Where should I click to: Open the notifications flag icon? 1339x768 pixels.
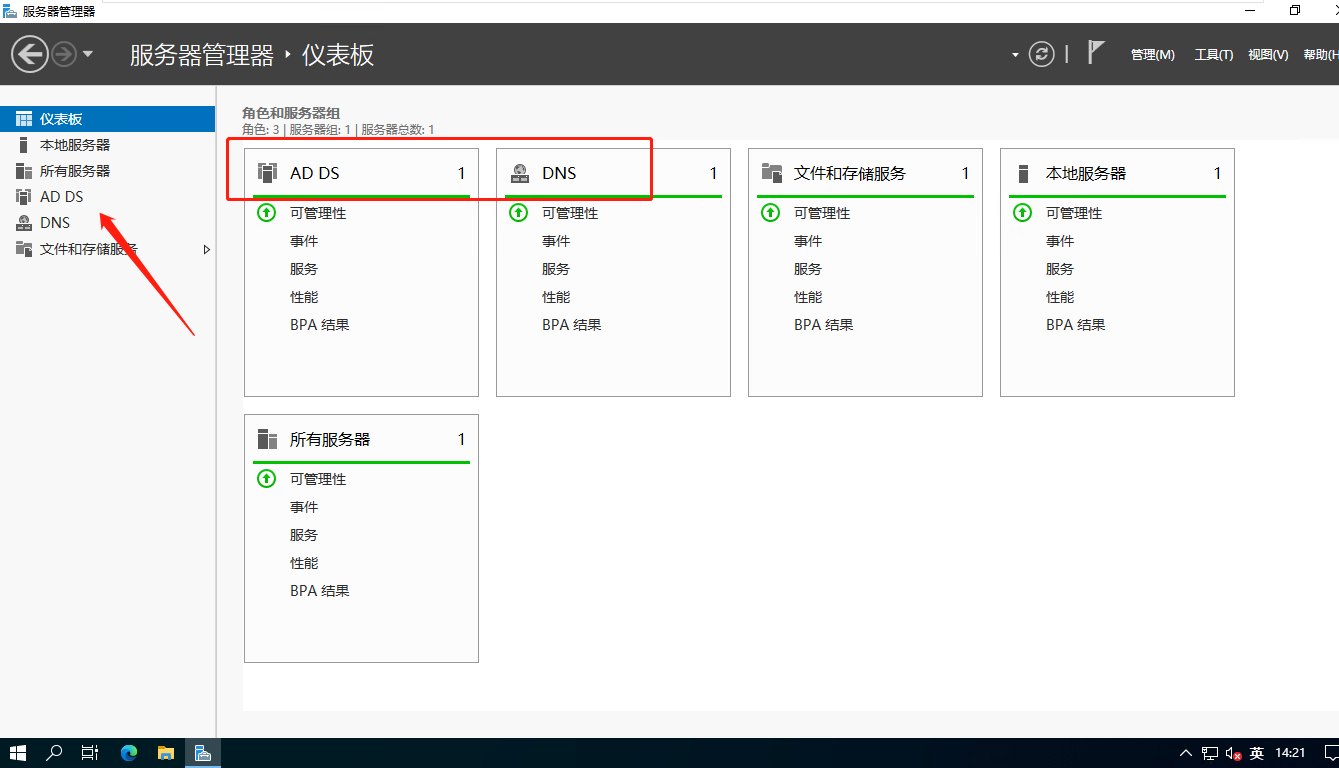tap(1096, 53)
